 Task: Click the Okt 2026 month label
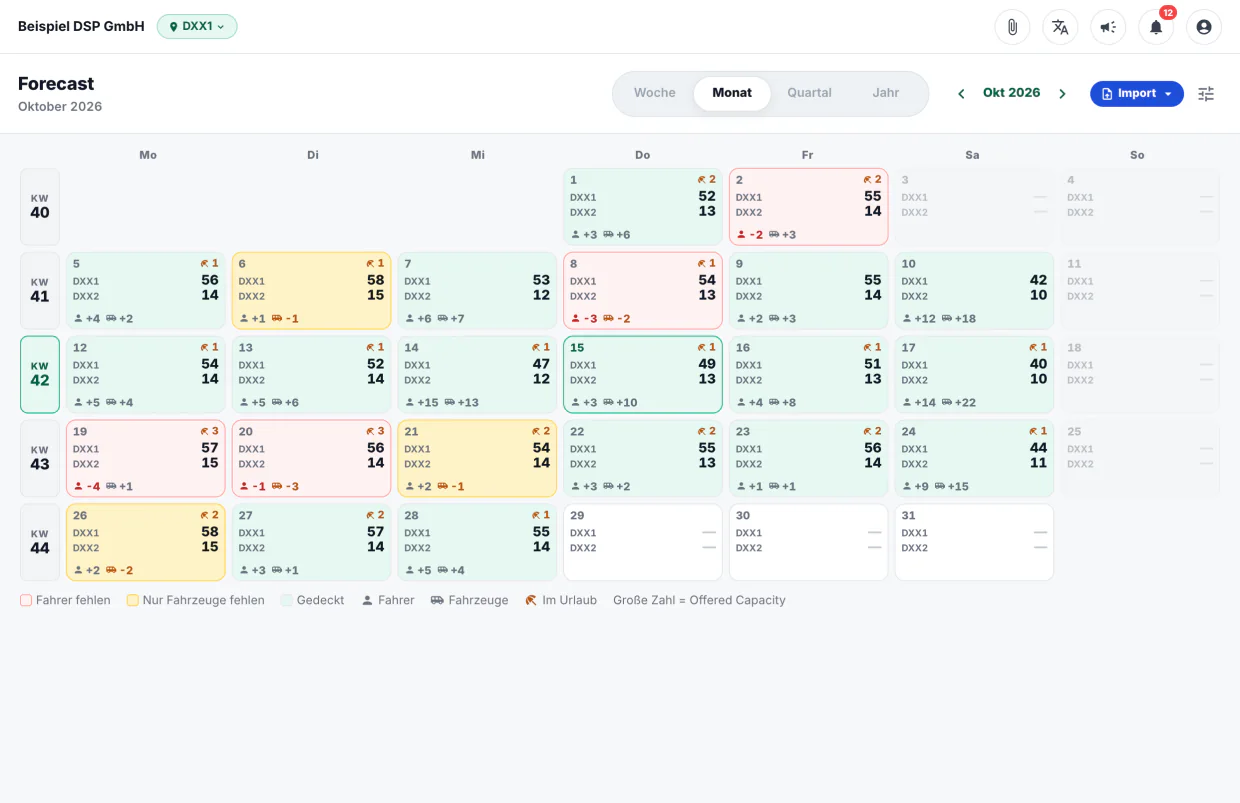point(1011,93)
